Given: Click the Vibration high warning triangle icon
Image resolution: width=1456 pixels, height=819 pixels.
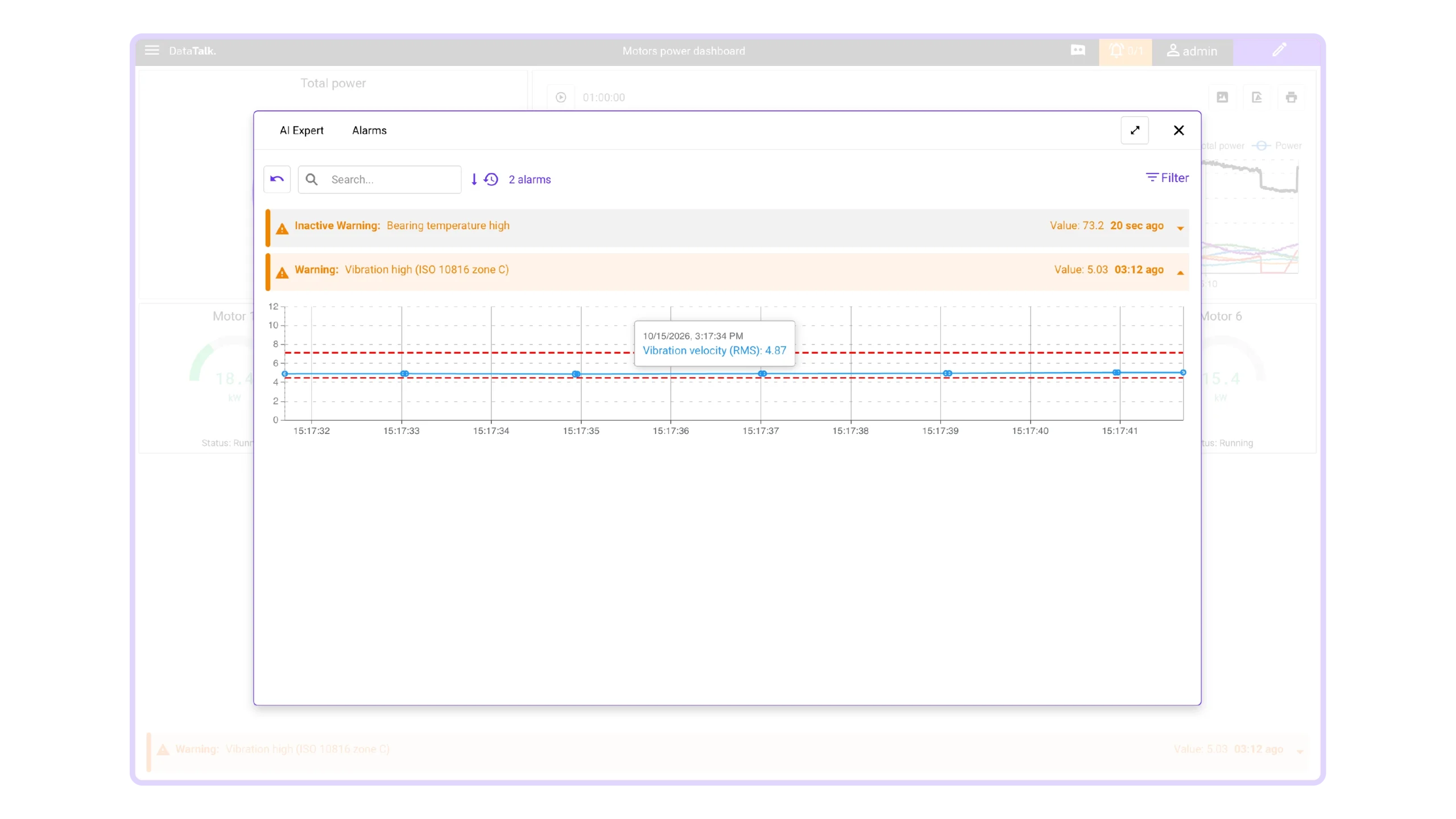Looking at the screenshot, I should pyautogui.click(x=282, y=273).
